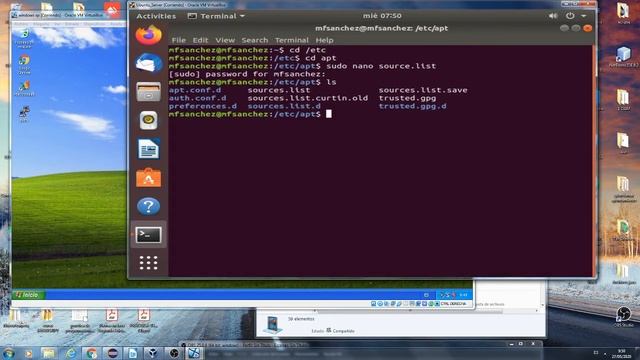The height and width of the screenshot is (360, 640).
Task: Click the Windows 7 taskbar clock
Action: pyautogui.click(x=622, y=353)
